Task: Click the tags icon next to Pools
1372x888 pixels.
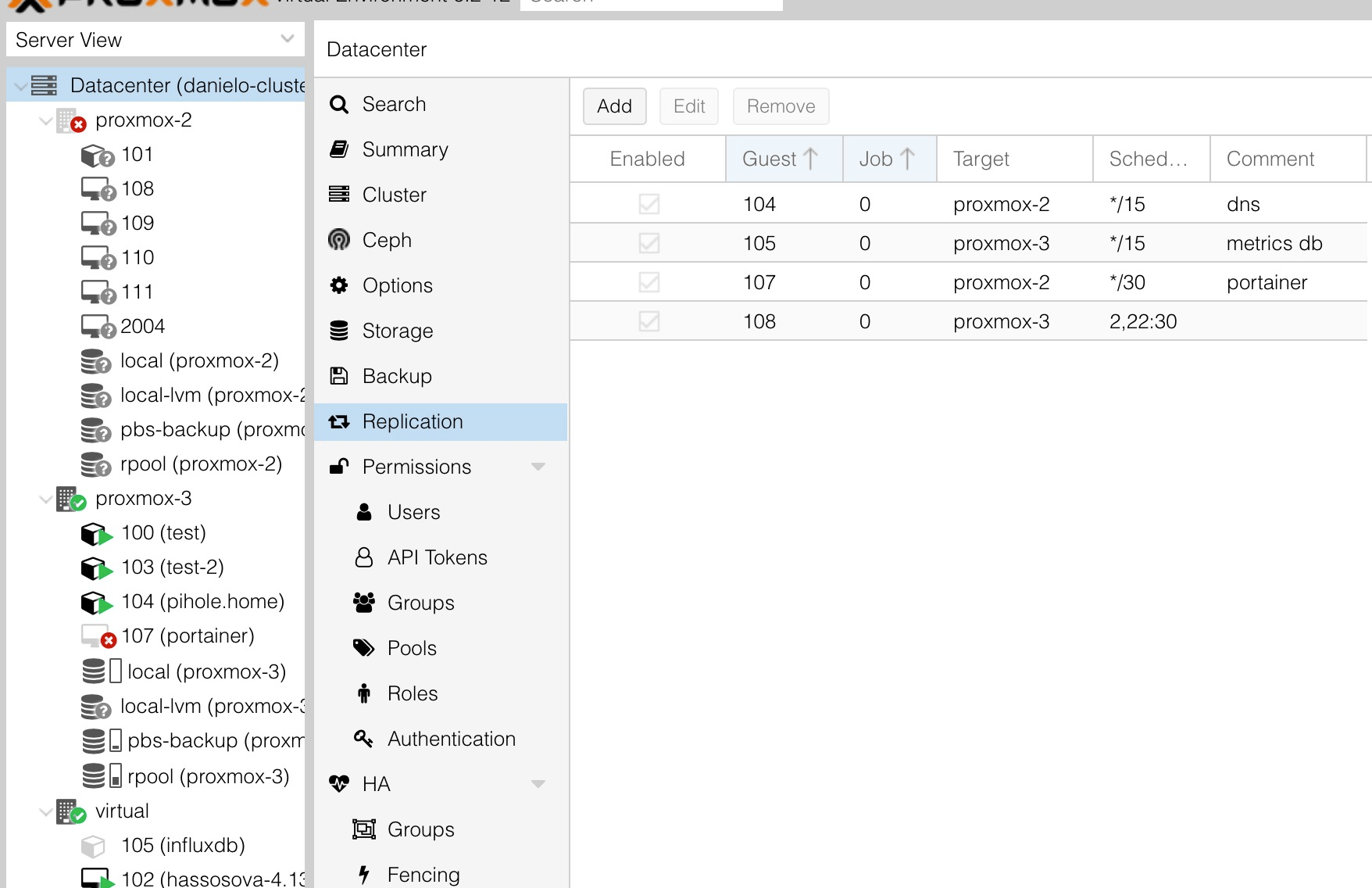Action: click(x=364, y=647)
